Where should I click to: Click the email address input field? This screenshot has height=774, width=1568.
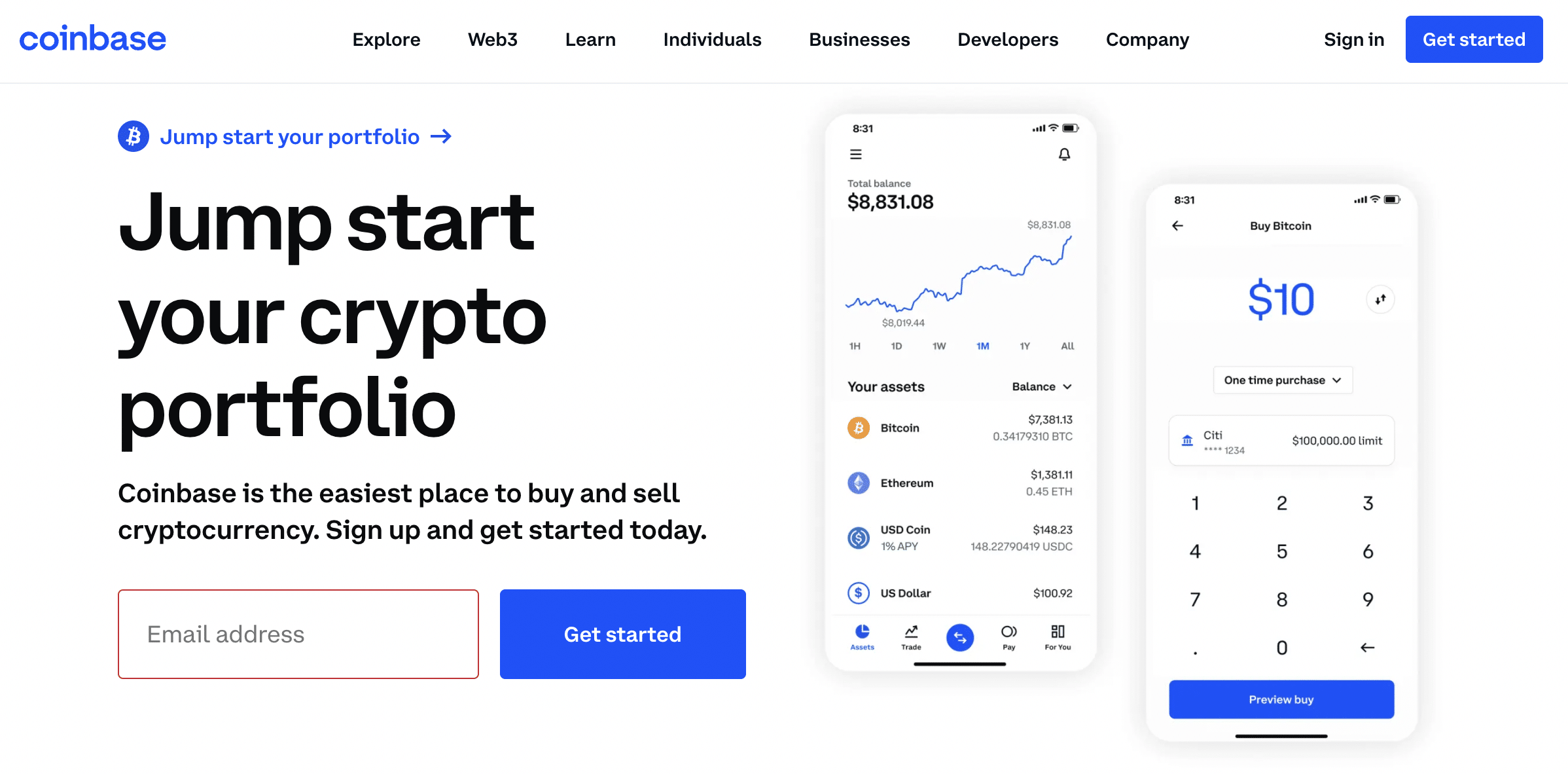pos(298,634)
